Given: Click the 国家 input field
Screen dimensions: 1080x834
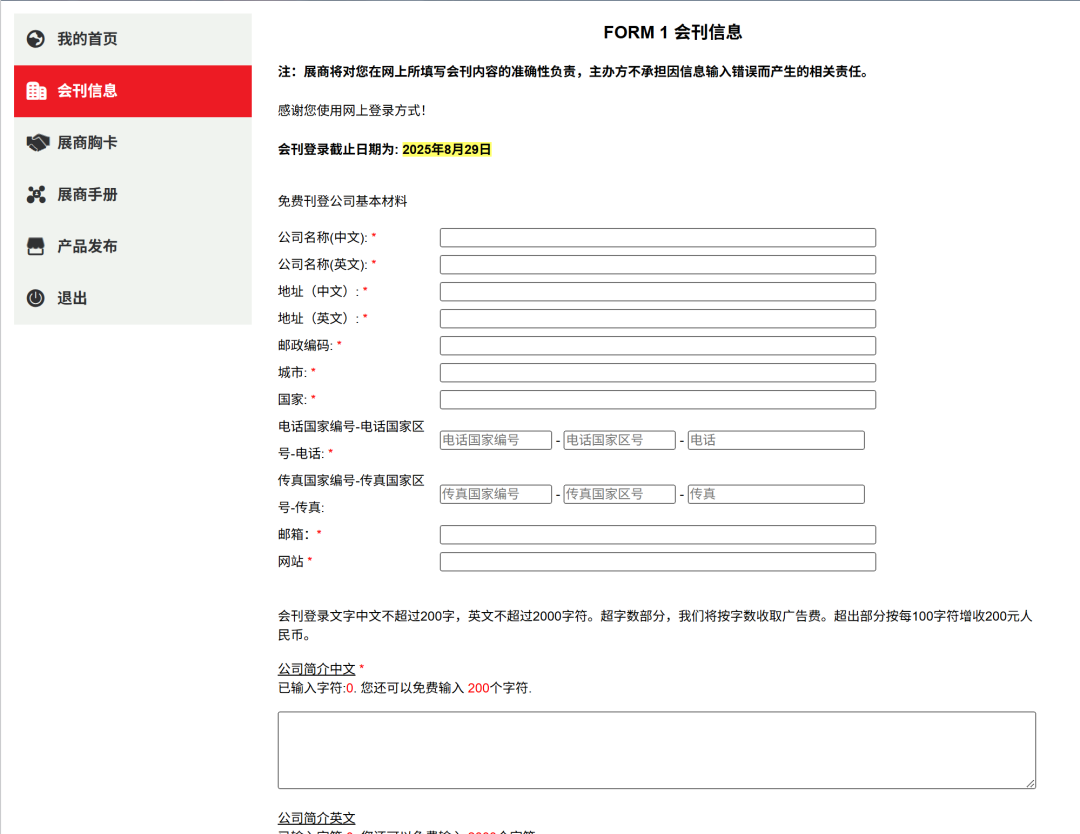Looking at the screenshot, I should (657, 399).
